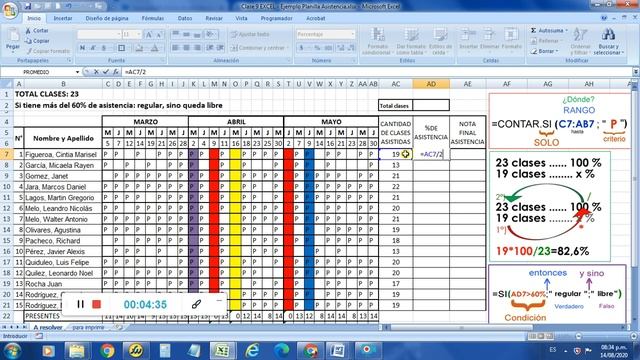The image size is (640, 360).
Task: Click the Autosuma sigma icon
Action: coord(533,31)
